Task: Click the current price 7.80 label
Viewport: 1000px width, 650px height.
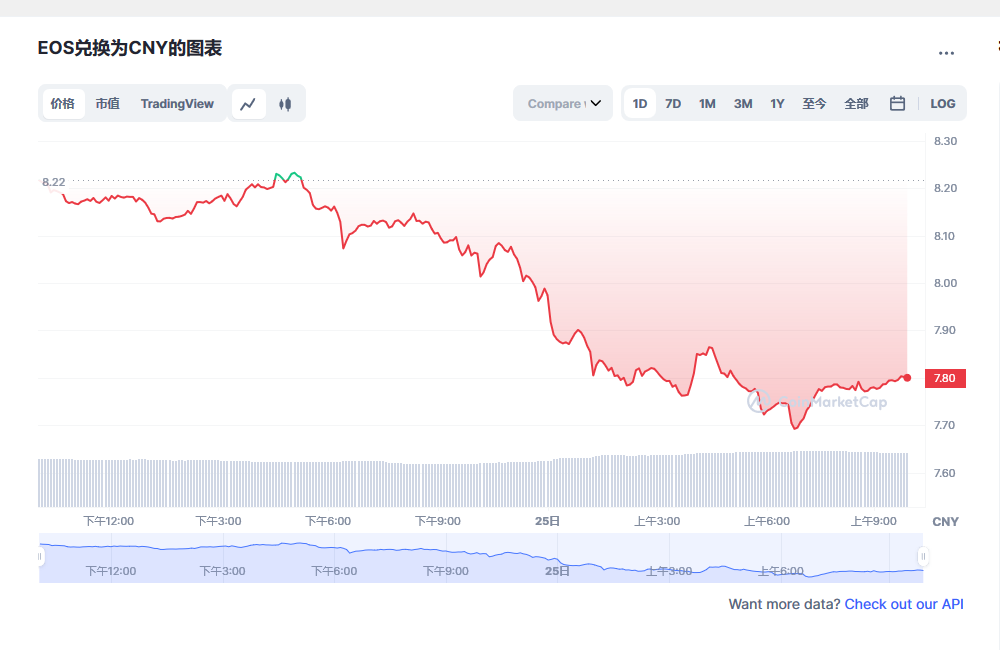Action: click(x=945, y=378)
